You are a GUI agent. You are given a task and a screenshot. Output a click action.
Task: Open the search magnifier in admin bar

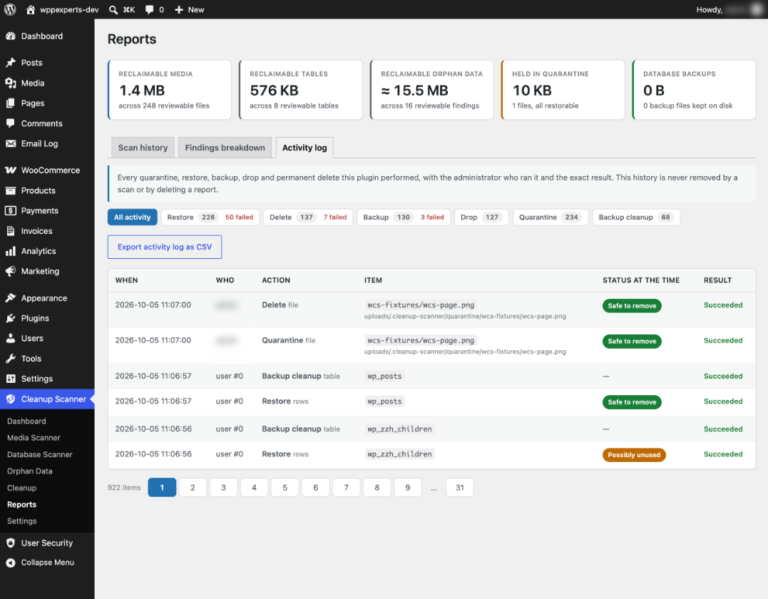(113, 9)
